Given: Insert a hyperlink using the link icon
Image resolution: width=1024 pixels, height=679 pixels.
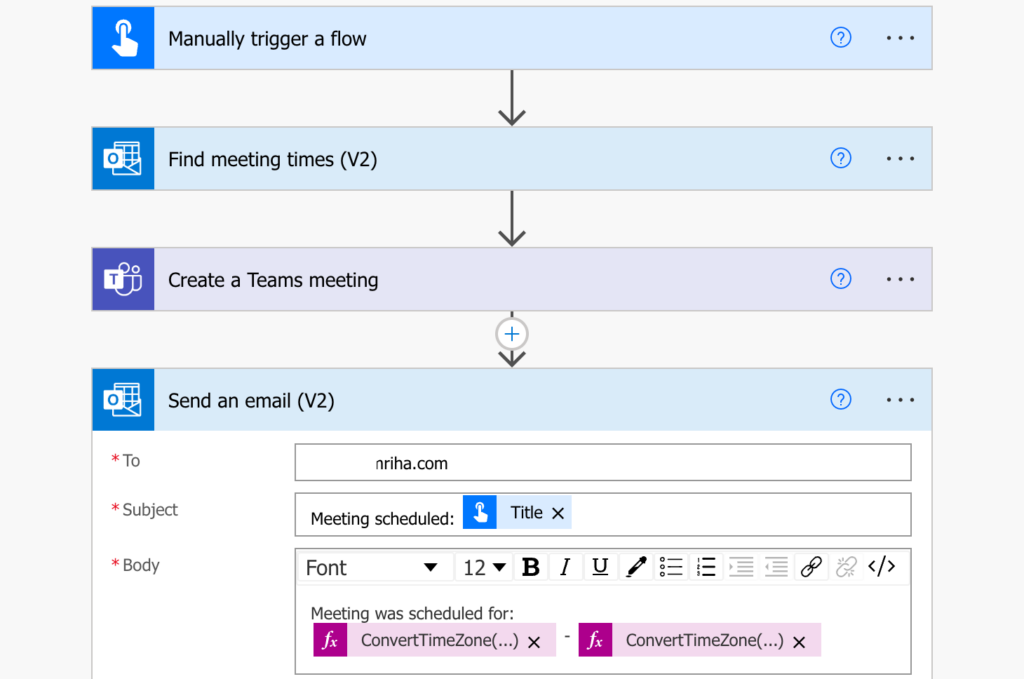Looking at the screenshot, I should click(x=811, y=567).
